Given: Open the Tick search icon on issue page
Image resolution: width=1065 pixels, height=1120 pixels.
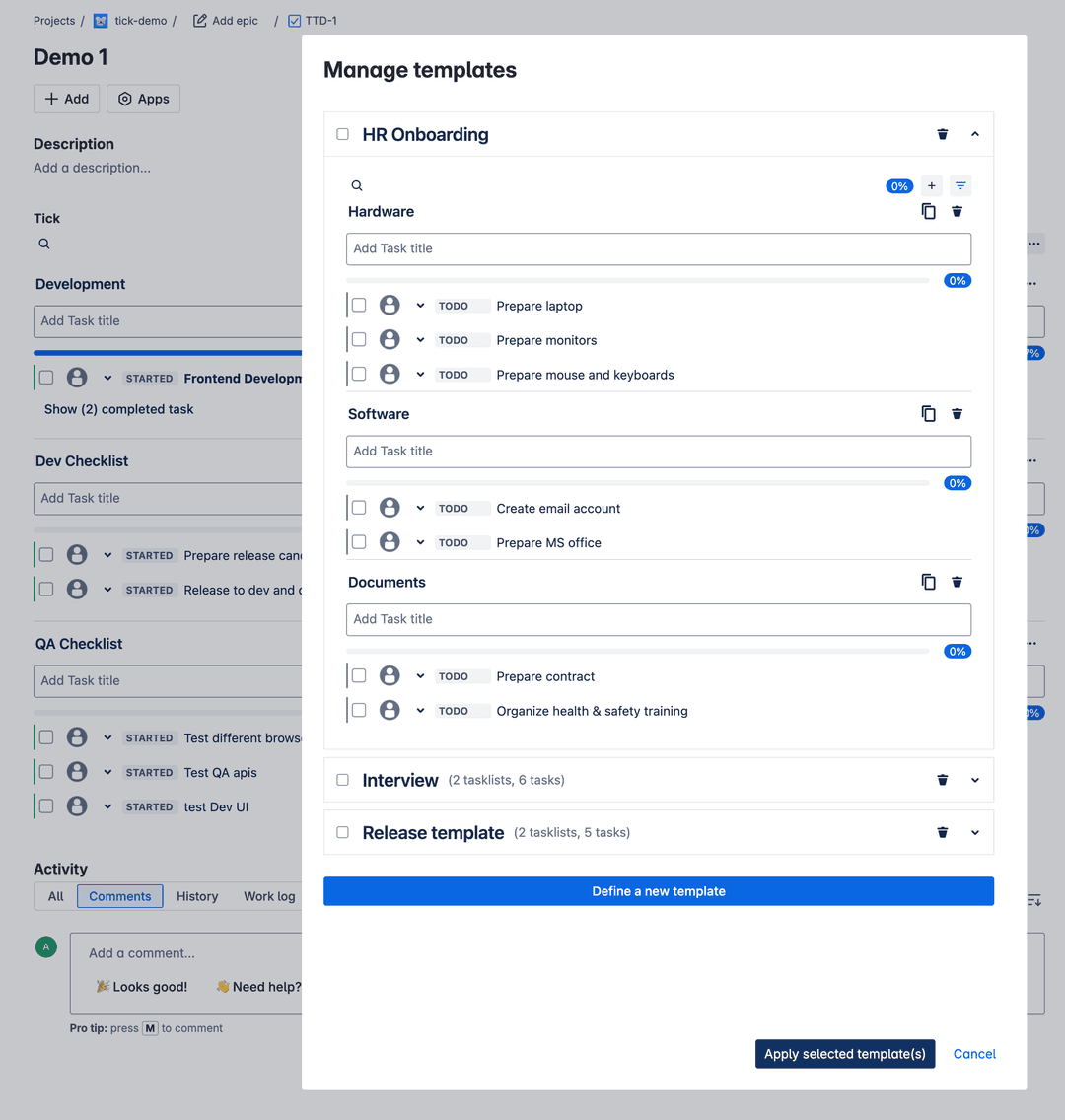Looking at the screenshot, I should (44, 244).
